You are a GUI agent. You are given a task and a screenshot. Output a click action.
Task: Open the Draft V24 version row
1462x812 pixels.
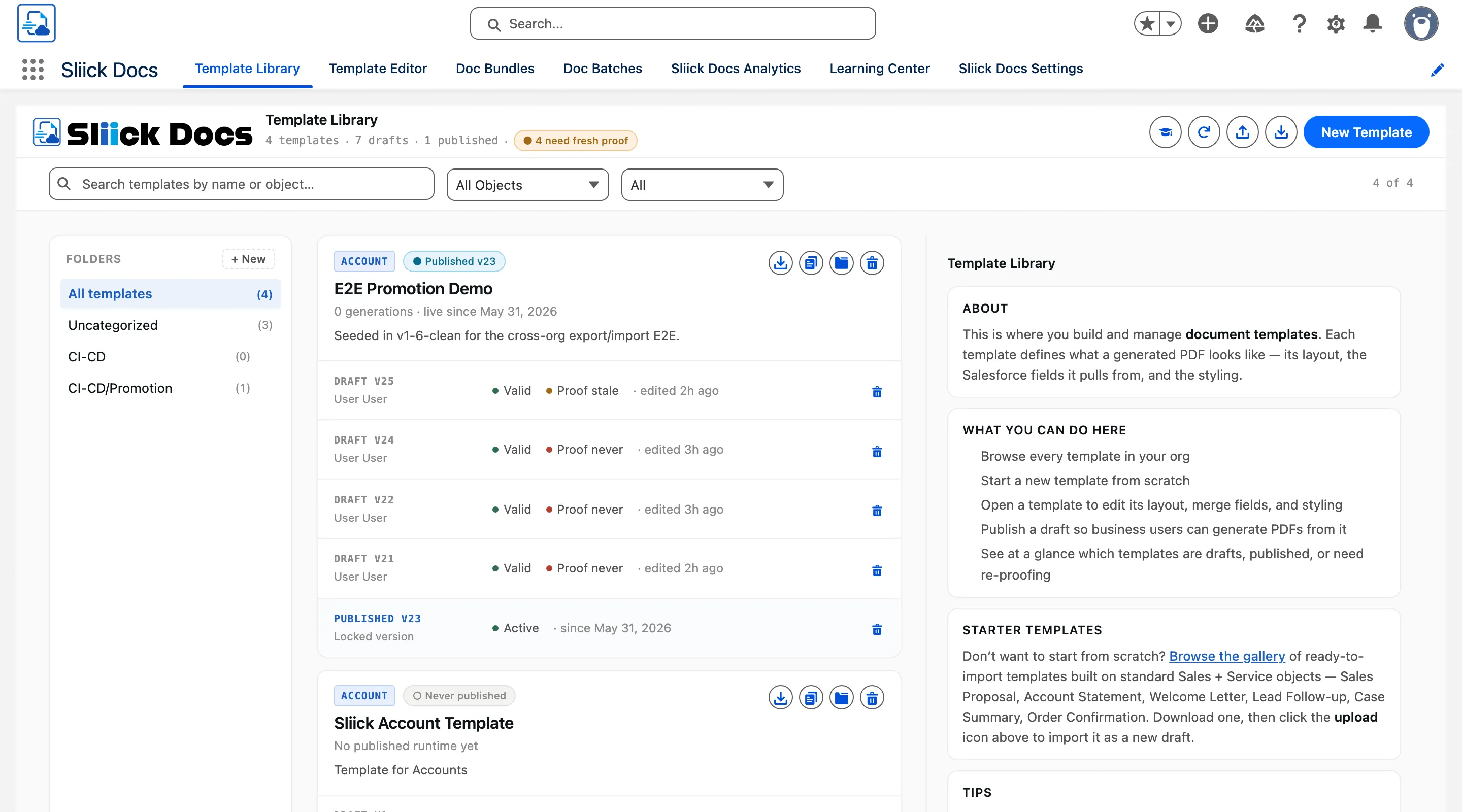click(x=609, y=450)
